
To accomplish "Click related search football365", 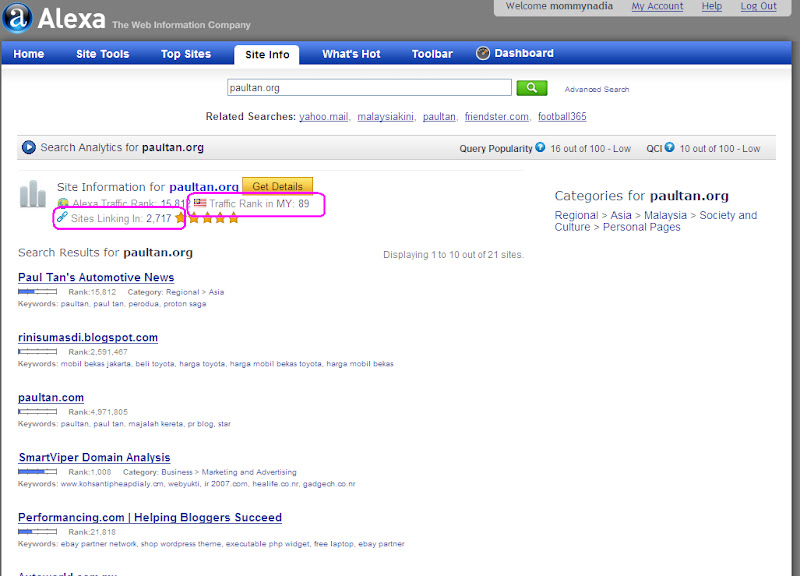I will pos(562,117).
